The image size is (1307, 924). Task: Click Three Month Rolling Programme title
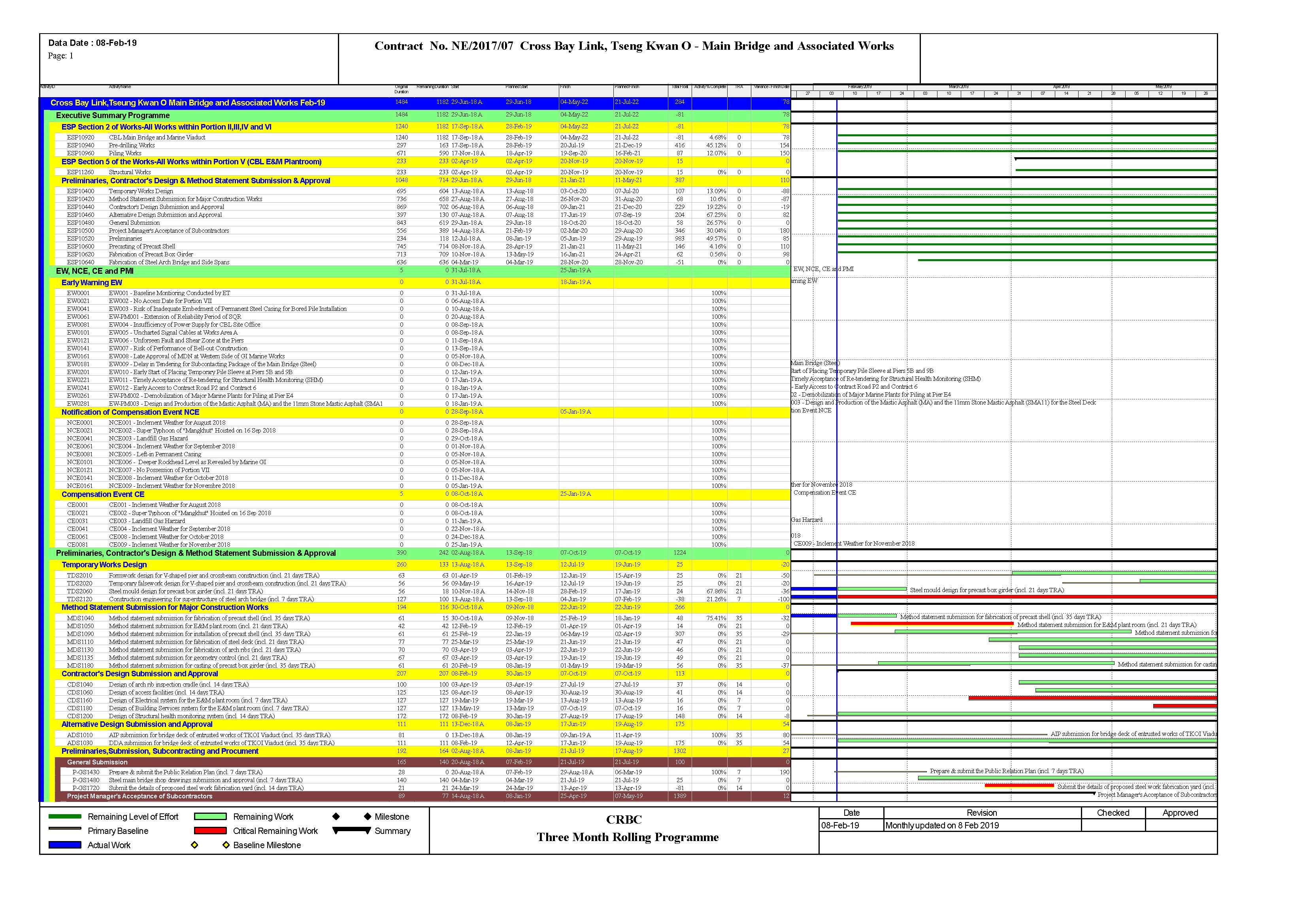[x=627, y=837]
